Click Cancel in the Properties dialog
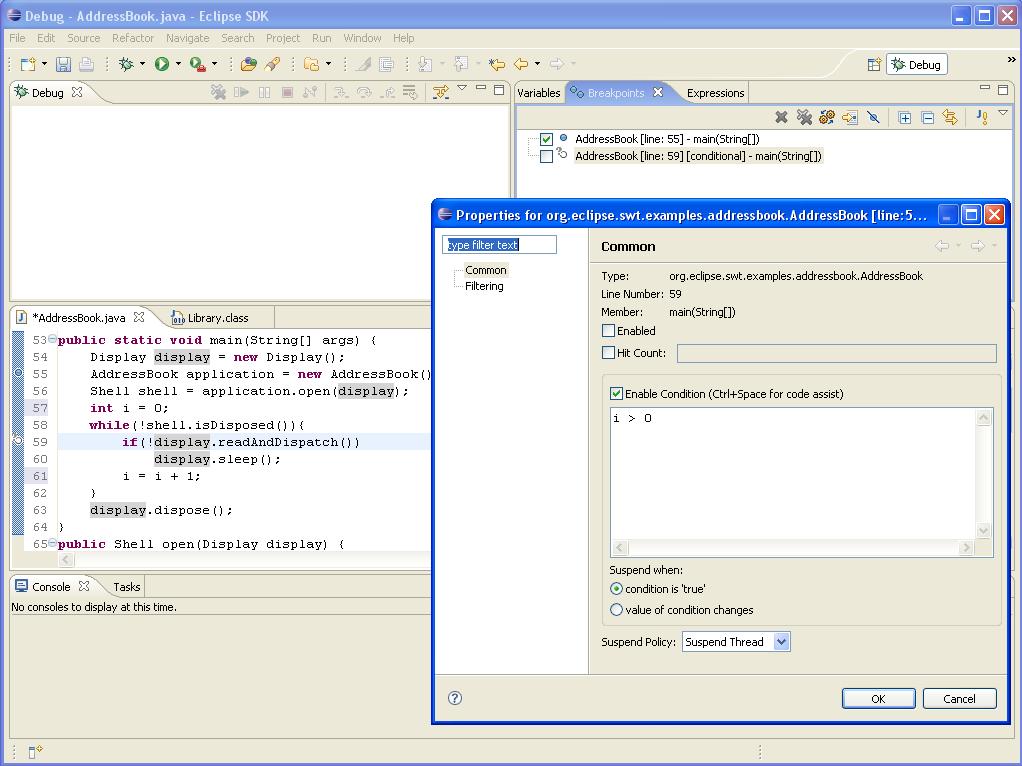The height and width of the screenshot is (766, 1022). point(959,698)
